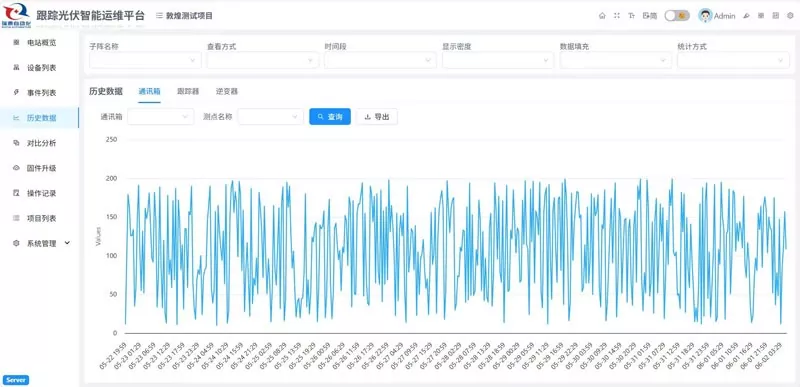Expand the 系统管理 submenu chevron

coord(67,243)
